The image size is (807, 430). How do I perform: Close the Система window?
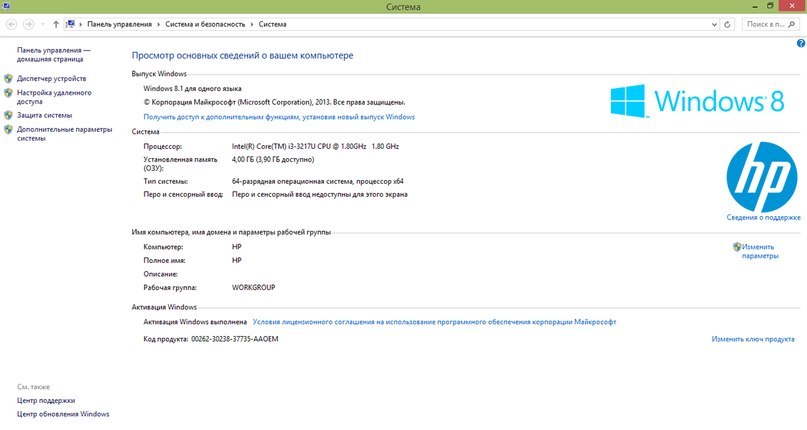point(792,6)
